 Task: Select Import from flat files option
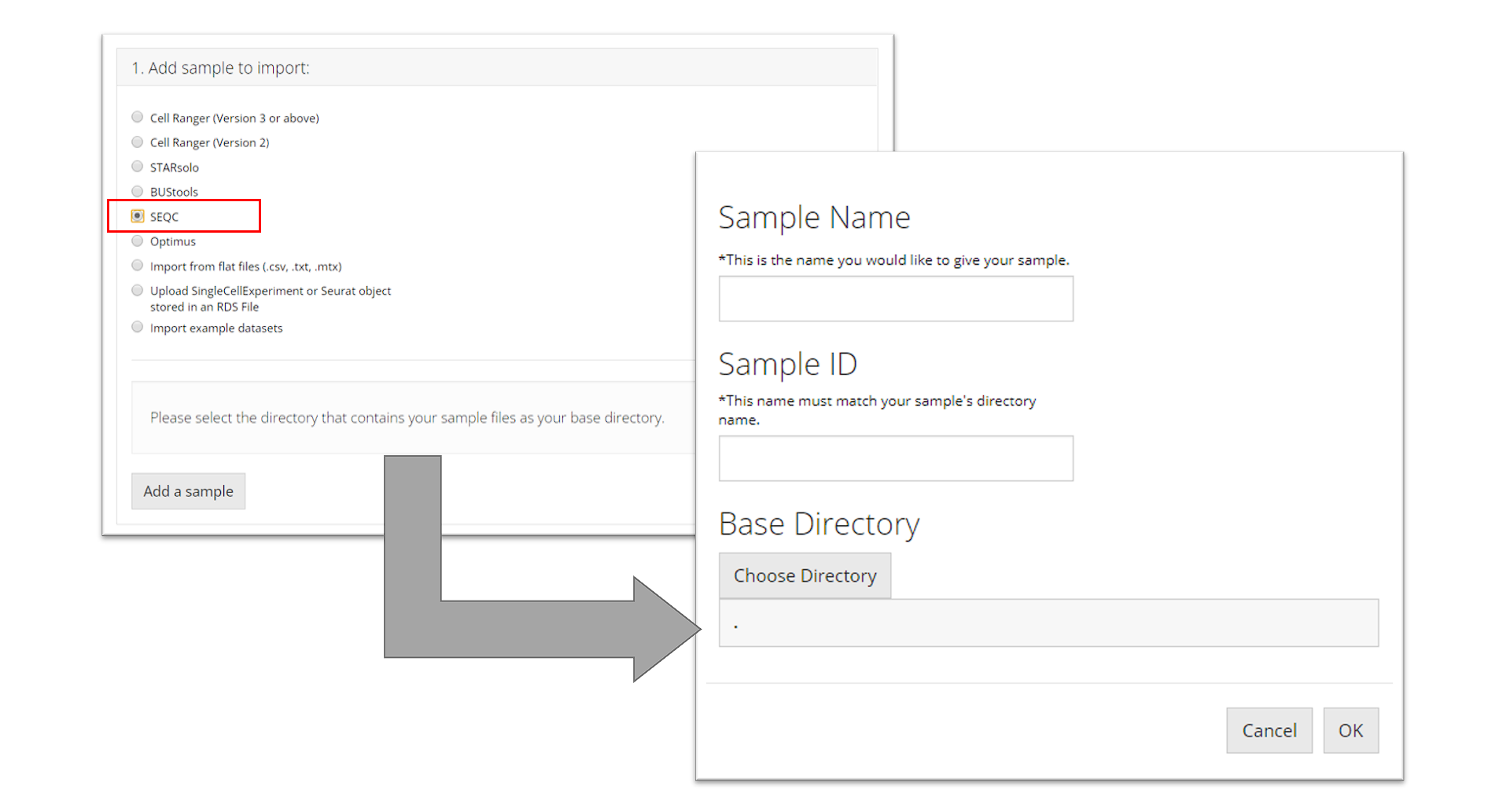138,266
